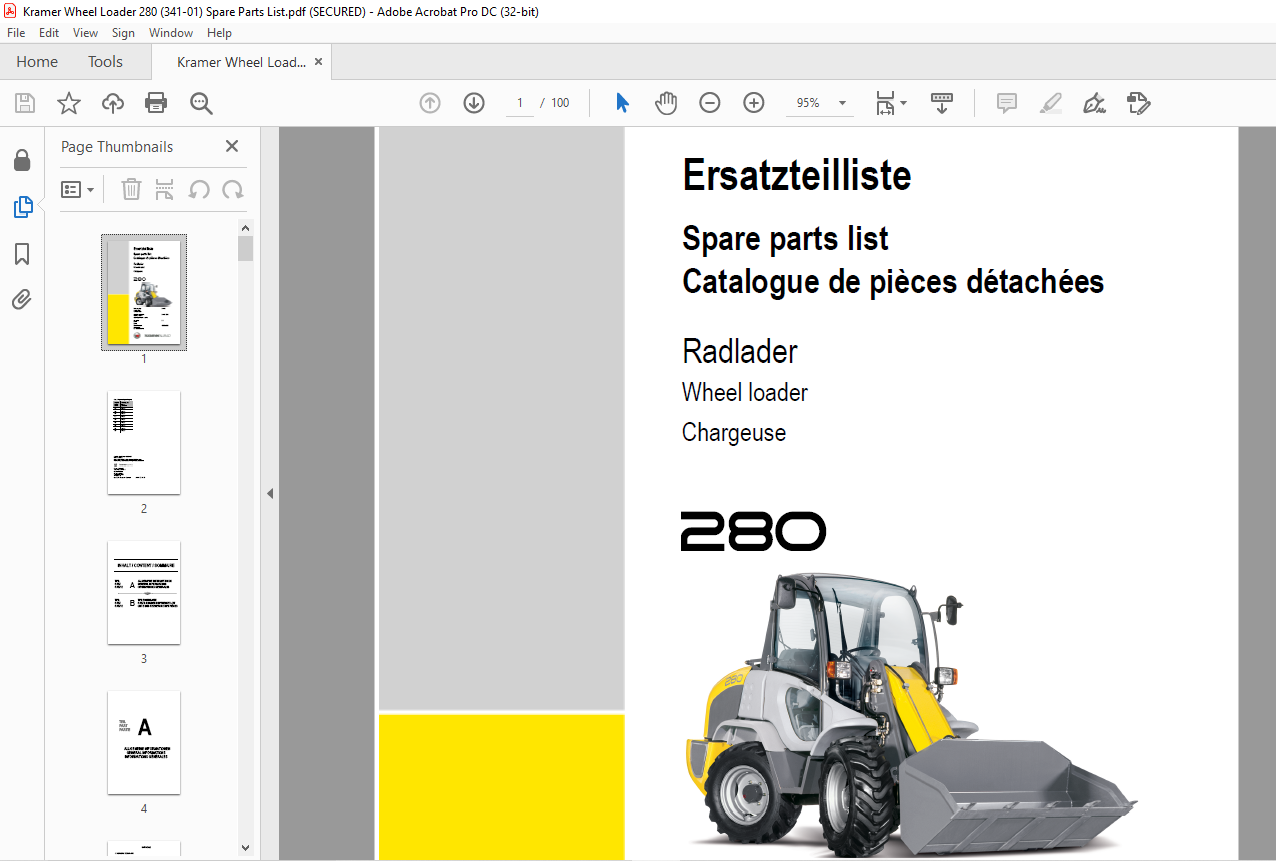Image resolution: width=1276 pixels, height=861 pixels.
Task: Go to previous page arrow
Action: (x=430, y=103)
